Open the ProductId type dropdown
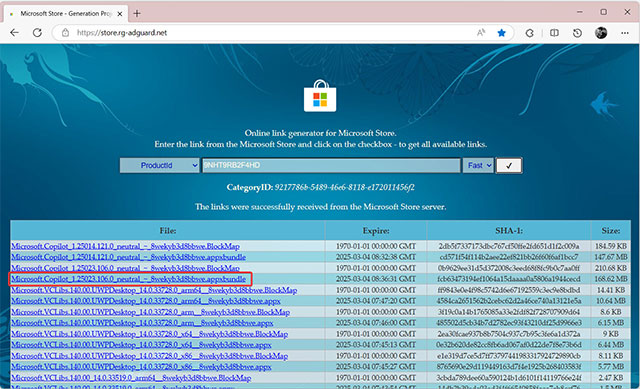 (159, 165)
